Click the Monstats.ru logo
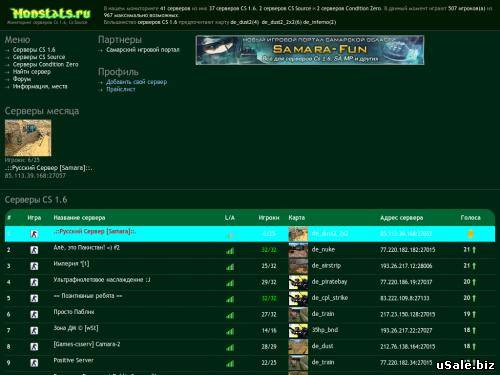The width and height of the screenshot is (500, 375). coord(51,14)
